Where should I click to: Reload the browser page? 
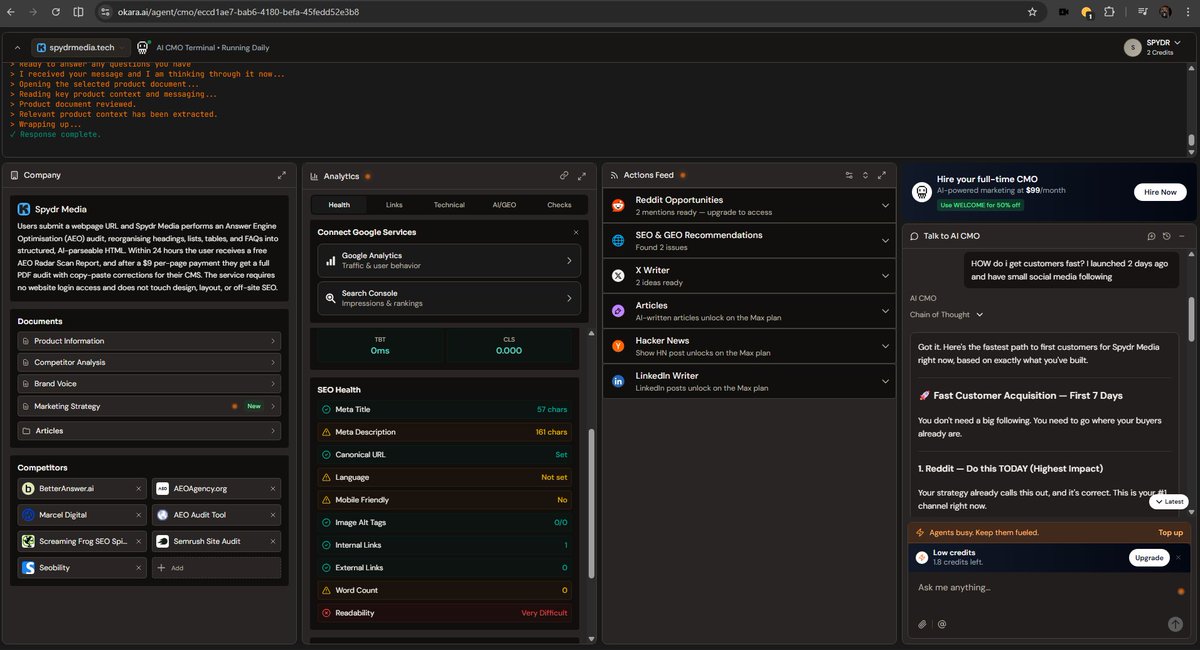[x=56, y=12]
